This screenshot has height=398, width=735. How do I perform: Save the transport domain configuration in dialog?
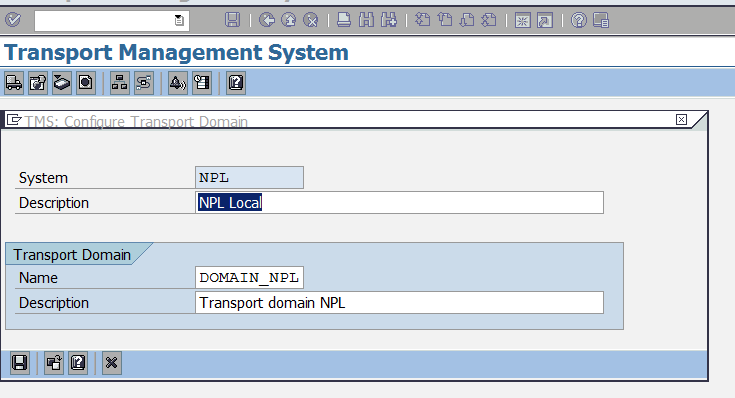[x=20, y=363]
